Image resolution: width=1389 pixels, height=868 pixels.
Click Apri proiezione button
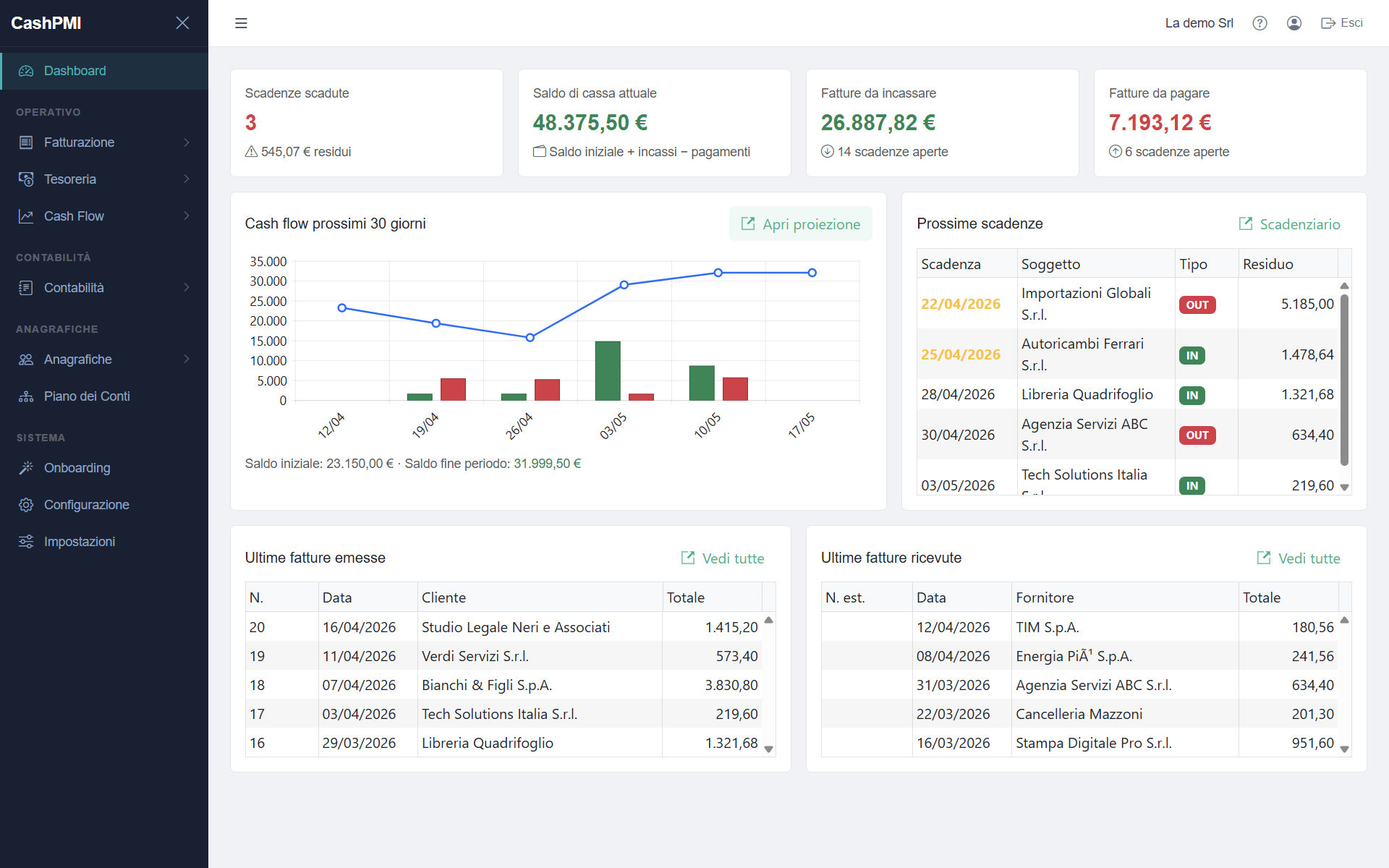[x=800, y=224]
